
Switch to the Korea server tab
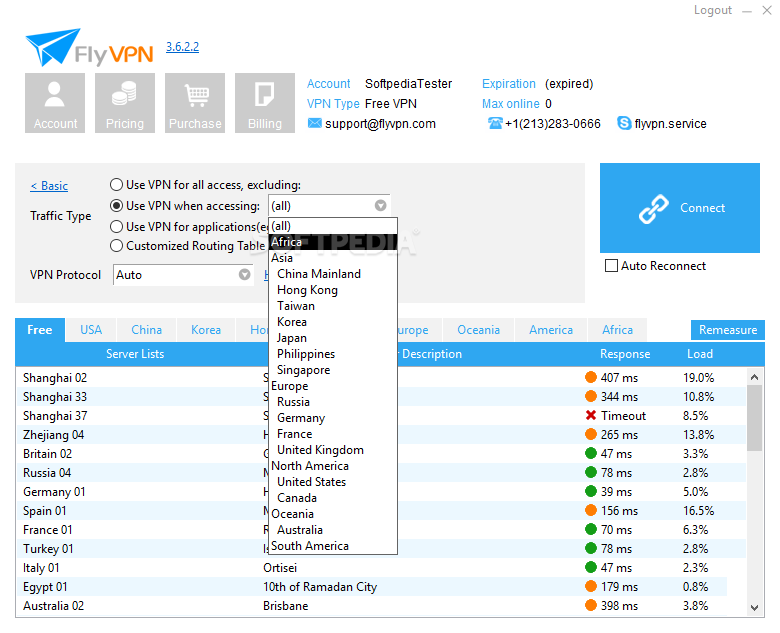coord(206,330)
